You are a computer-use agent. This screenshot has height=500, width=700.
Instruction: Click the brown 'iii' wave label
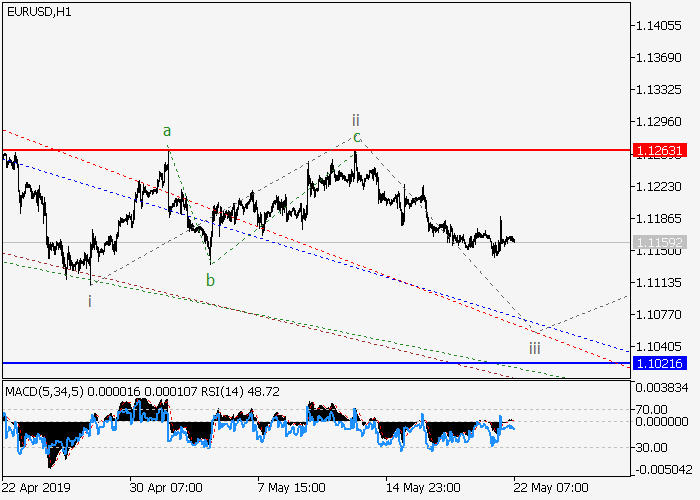tap(535, 348)
